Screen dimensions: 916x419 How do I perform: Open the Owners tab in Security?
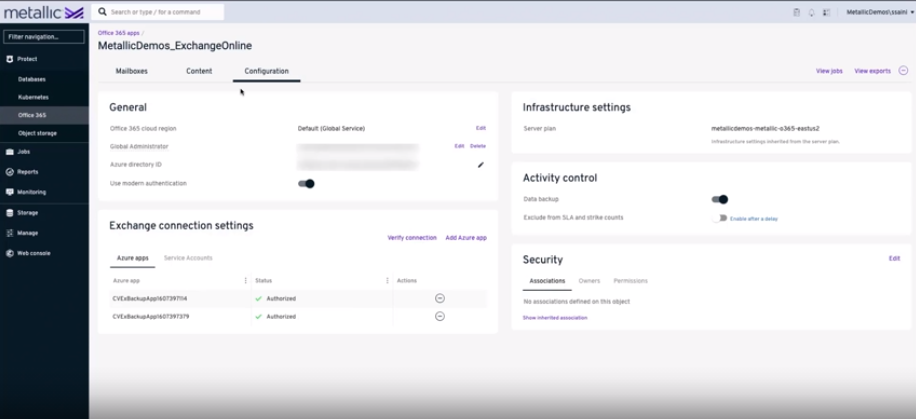click(589, 281)
